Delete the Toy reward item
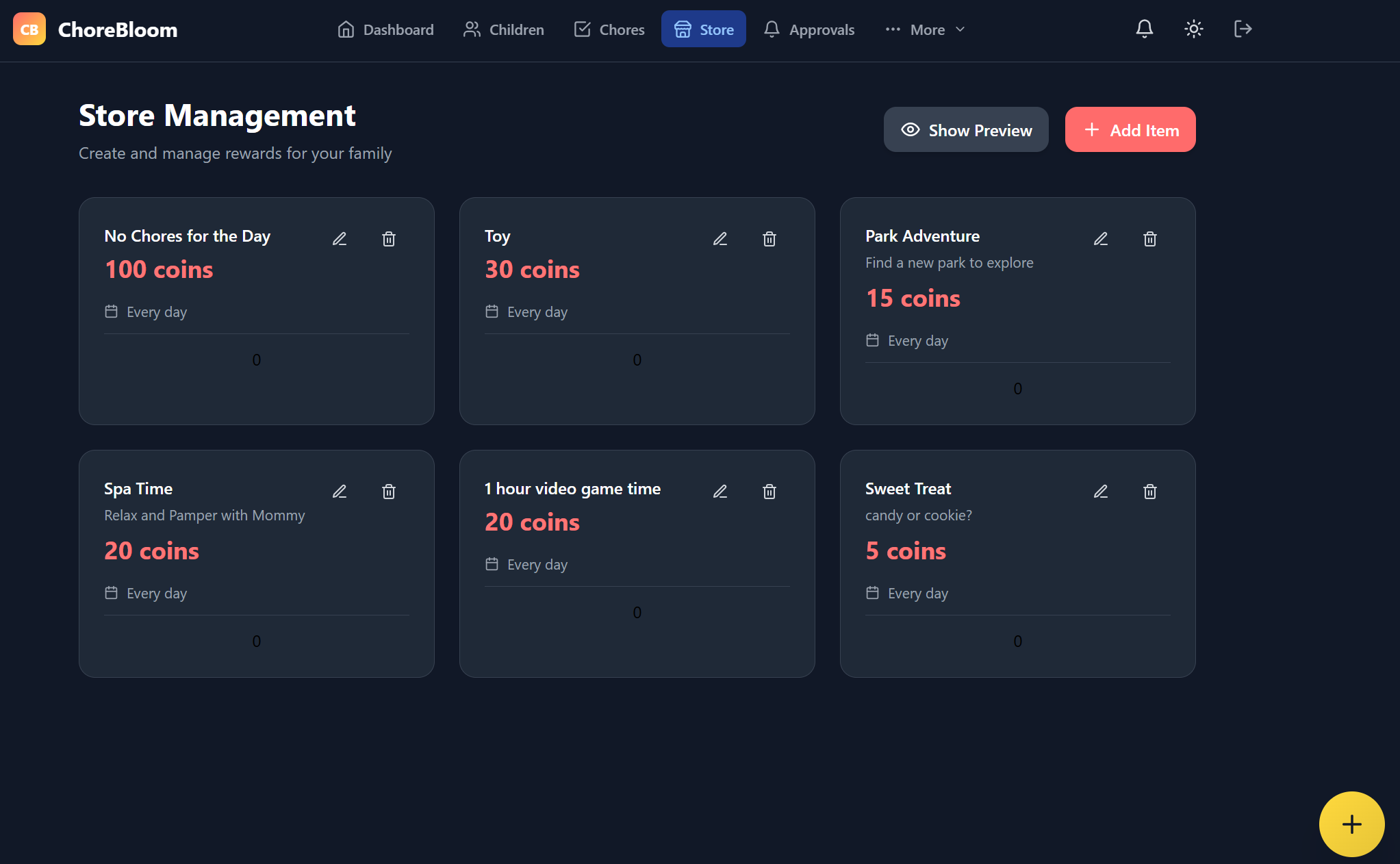The width and height of the screenshot is (1400, 864). pyautogui.click(x=769, y=239)
